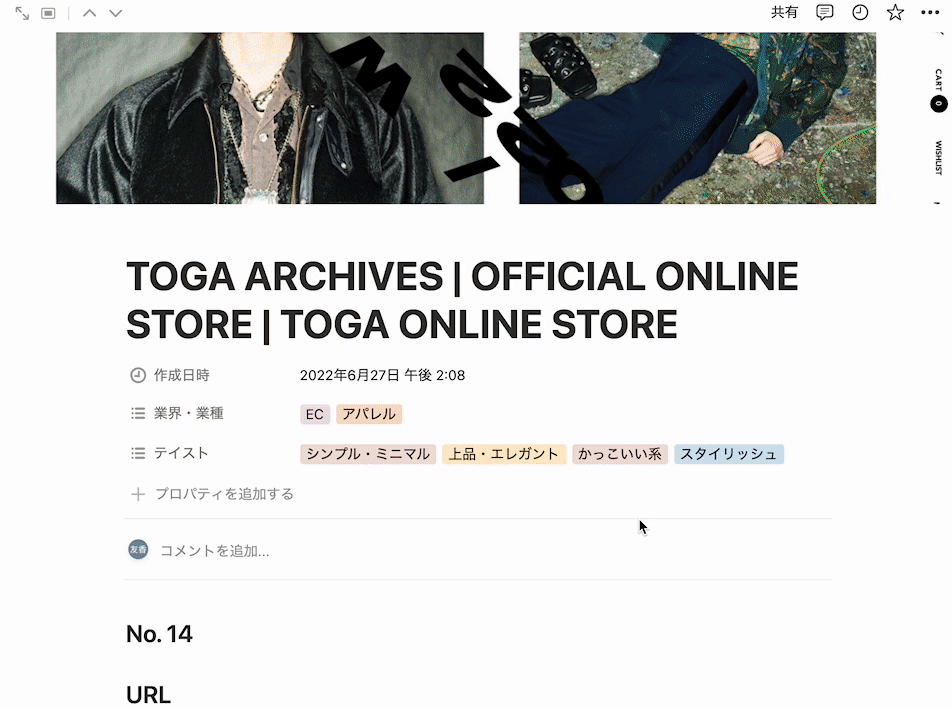Open the comments speech bubble icon
The width and height of the screenshot is (952, 708).
824,12
